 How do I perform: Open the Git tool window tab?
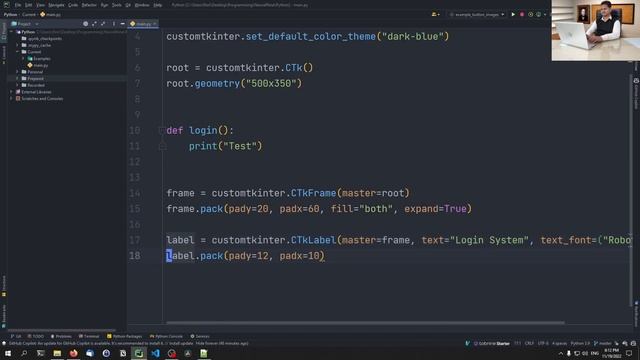click(16, 336)
